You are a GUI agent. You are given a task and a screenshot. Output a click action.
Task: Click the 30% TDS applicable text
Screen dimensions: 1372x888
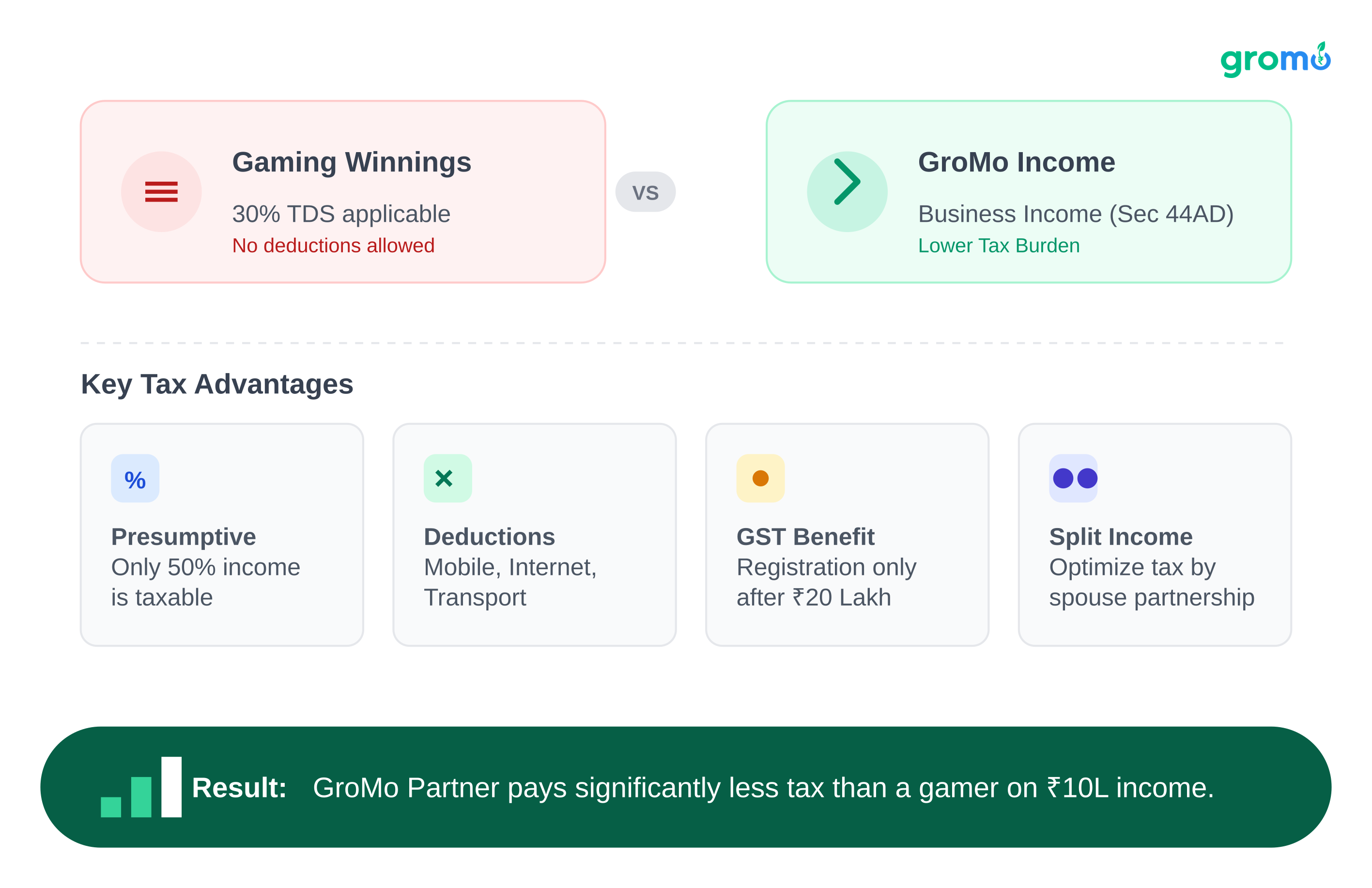[340, 214]
